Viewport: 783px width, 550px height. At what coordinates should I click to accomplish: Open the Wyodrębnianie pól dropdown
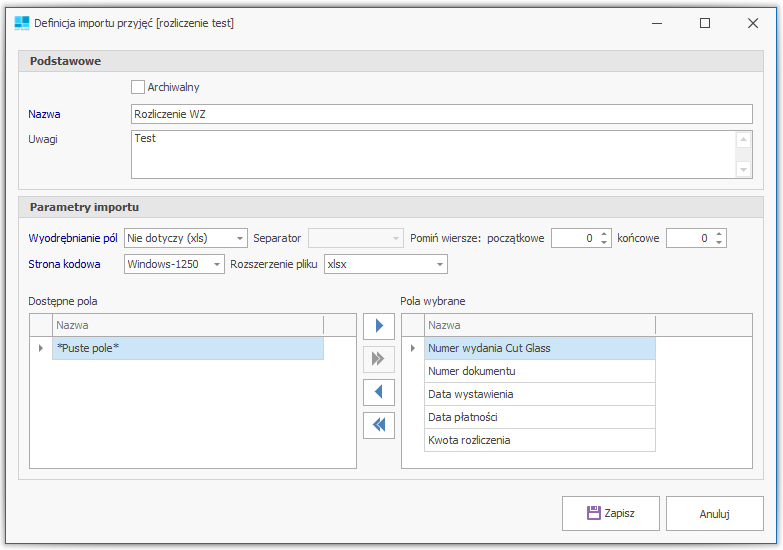tap(240, 238)
